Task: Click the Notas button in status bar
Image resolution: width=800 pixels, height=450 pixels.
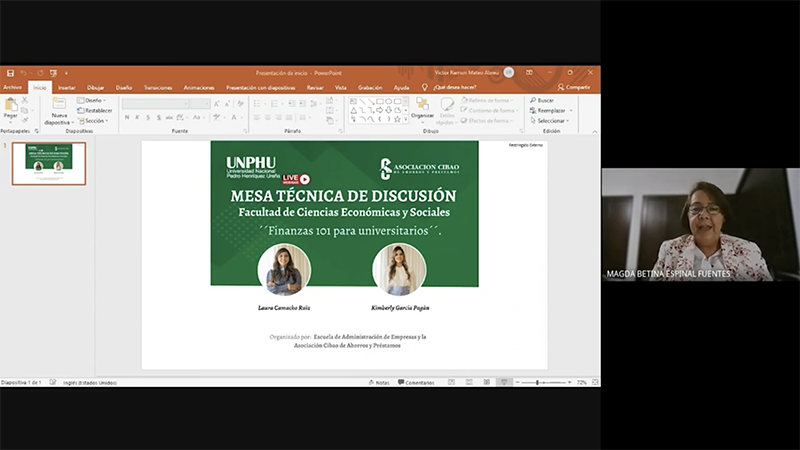Action: [379, 382]
